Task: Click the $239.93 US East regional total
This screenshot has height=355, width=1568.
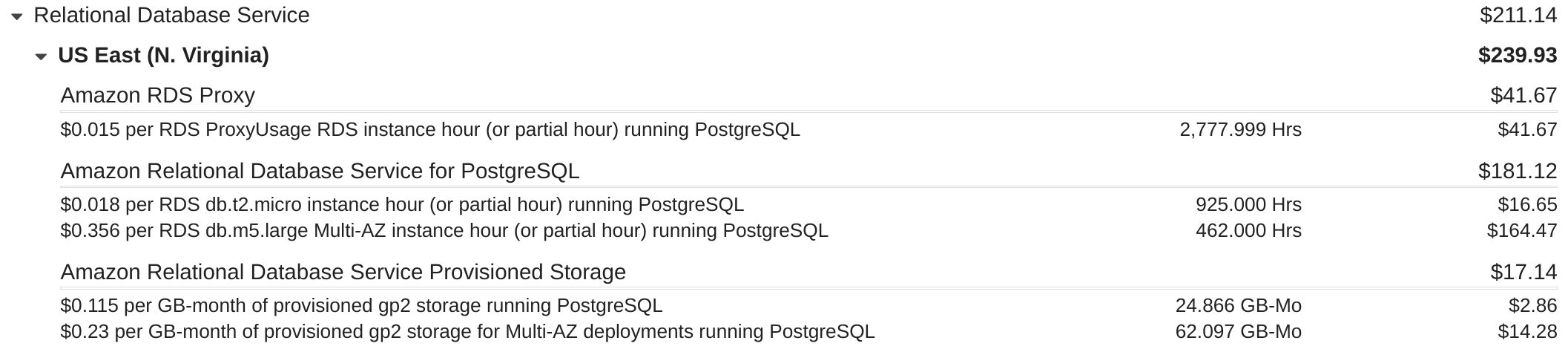Action: 1517,56
